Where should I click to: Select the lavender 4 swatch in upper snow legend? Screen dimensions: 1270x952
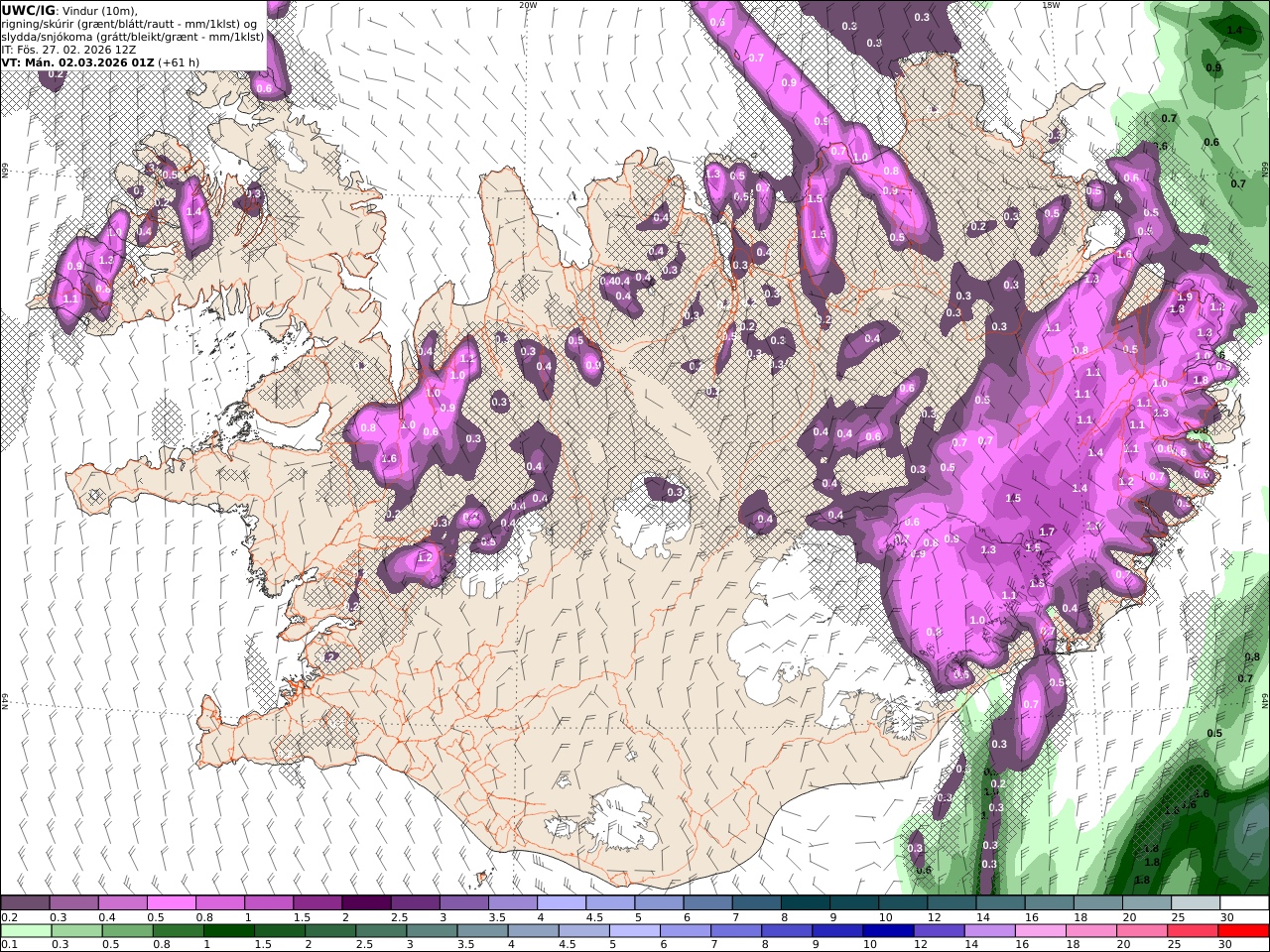pyautogui.click(x=562, y=903)
